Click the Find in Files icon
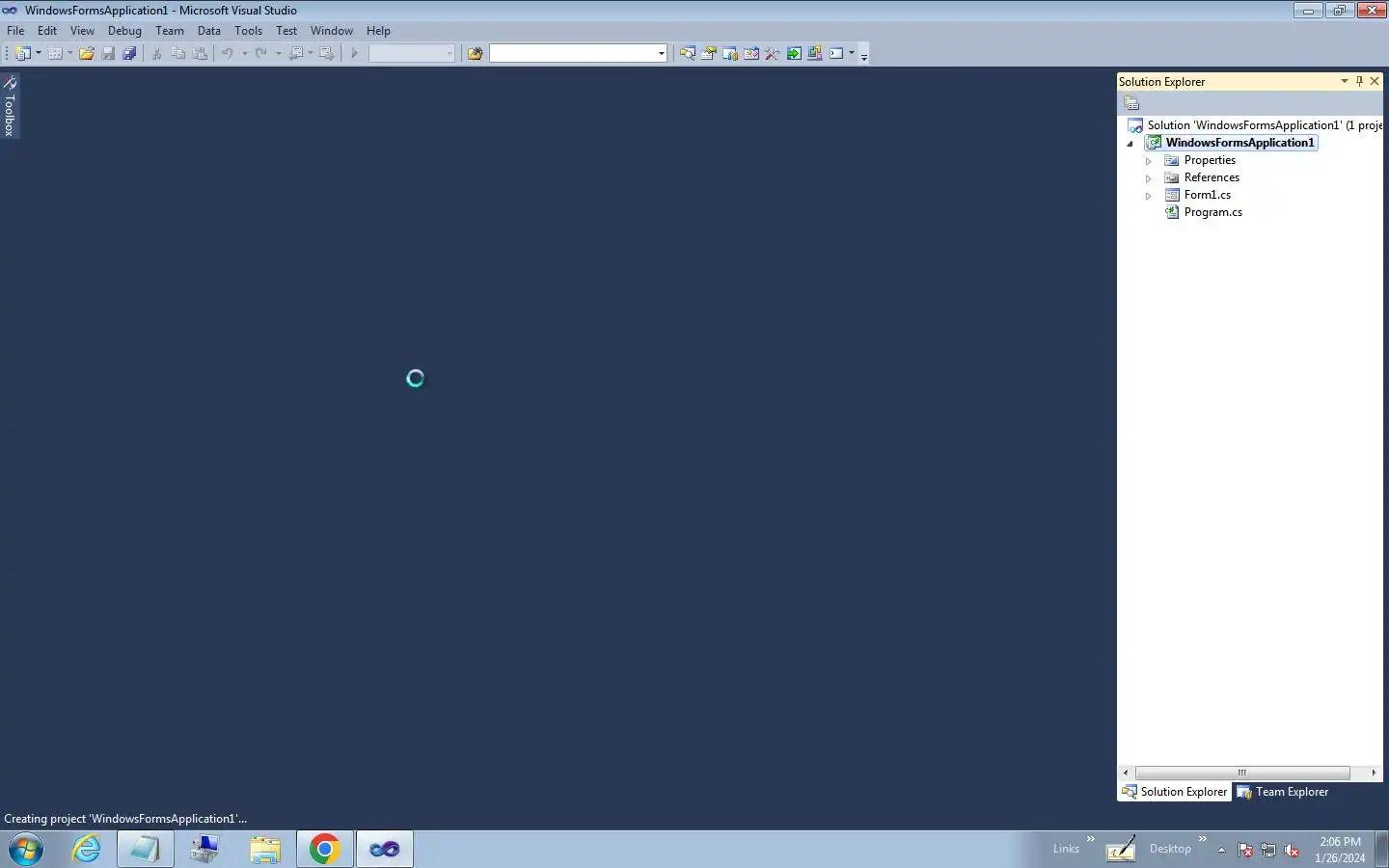Viewport: 1389px width, 868px height. point(475,53)
